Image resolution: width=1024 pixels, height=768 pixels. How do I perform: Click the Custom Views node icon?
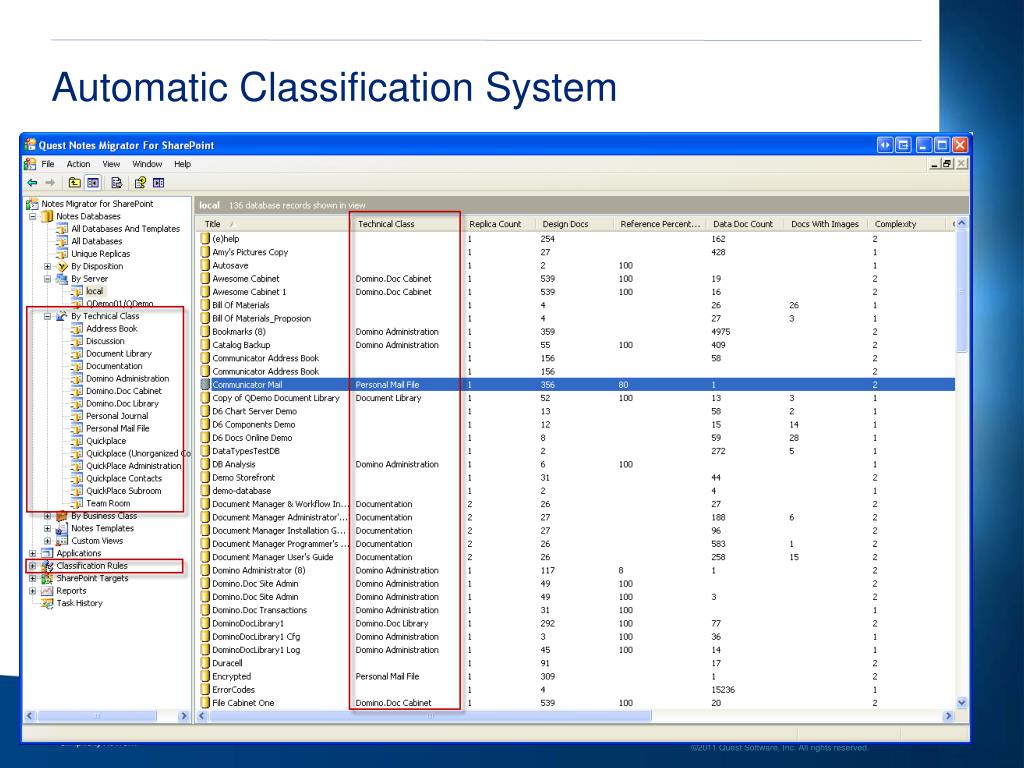tap(62, 541)
